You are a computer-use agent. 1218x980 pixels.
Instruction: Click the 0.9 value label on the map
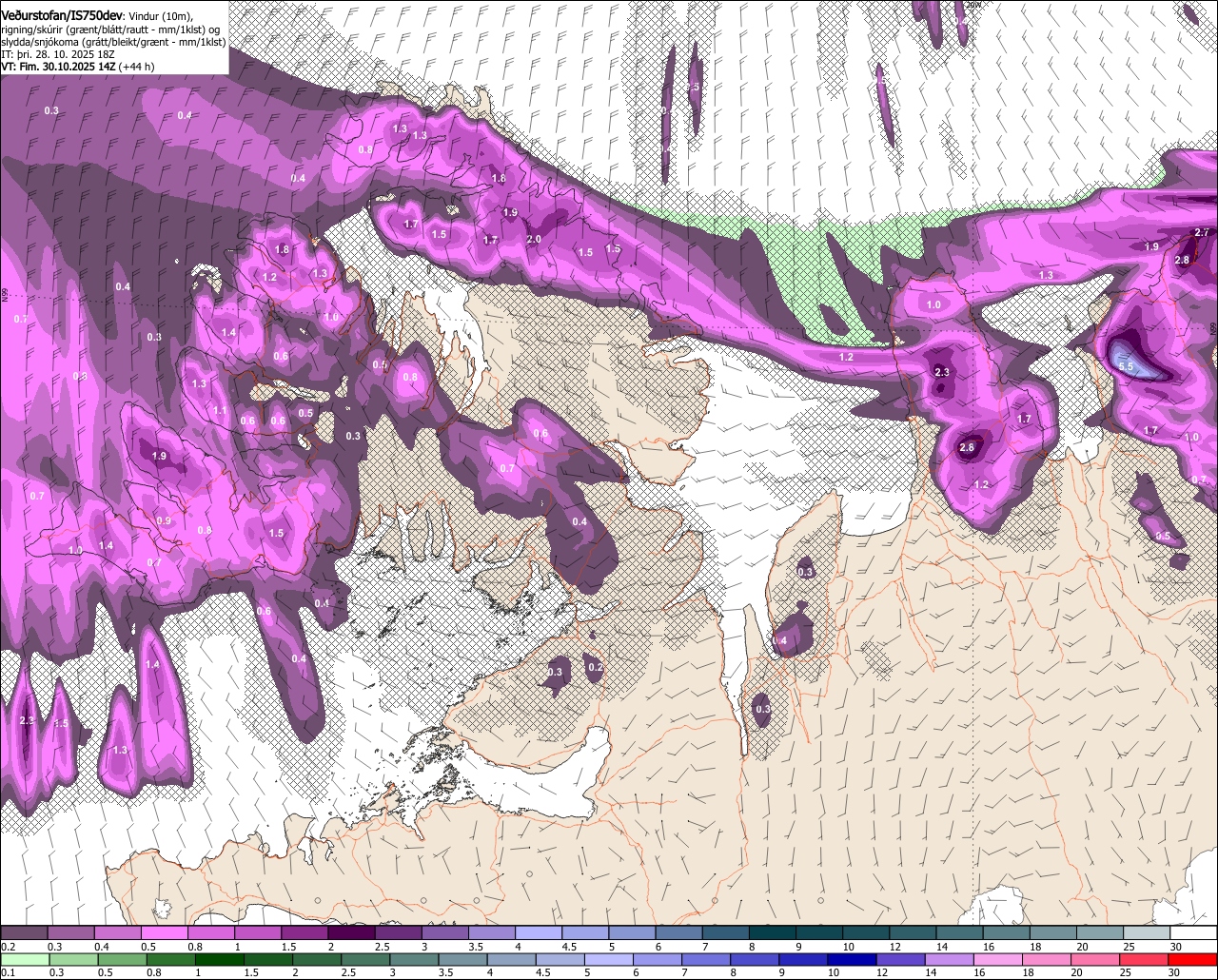pos(164,521)
